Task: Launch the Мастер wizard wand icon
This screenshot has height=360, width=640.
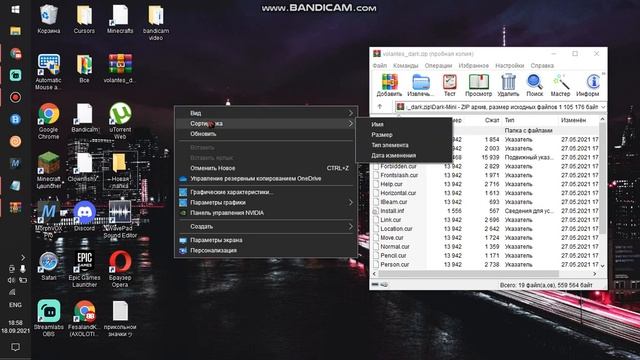Action: click(560, 85)
